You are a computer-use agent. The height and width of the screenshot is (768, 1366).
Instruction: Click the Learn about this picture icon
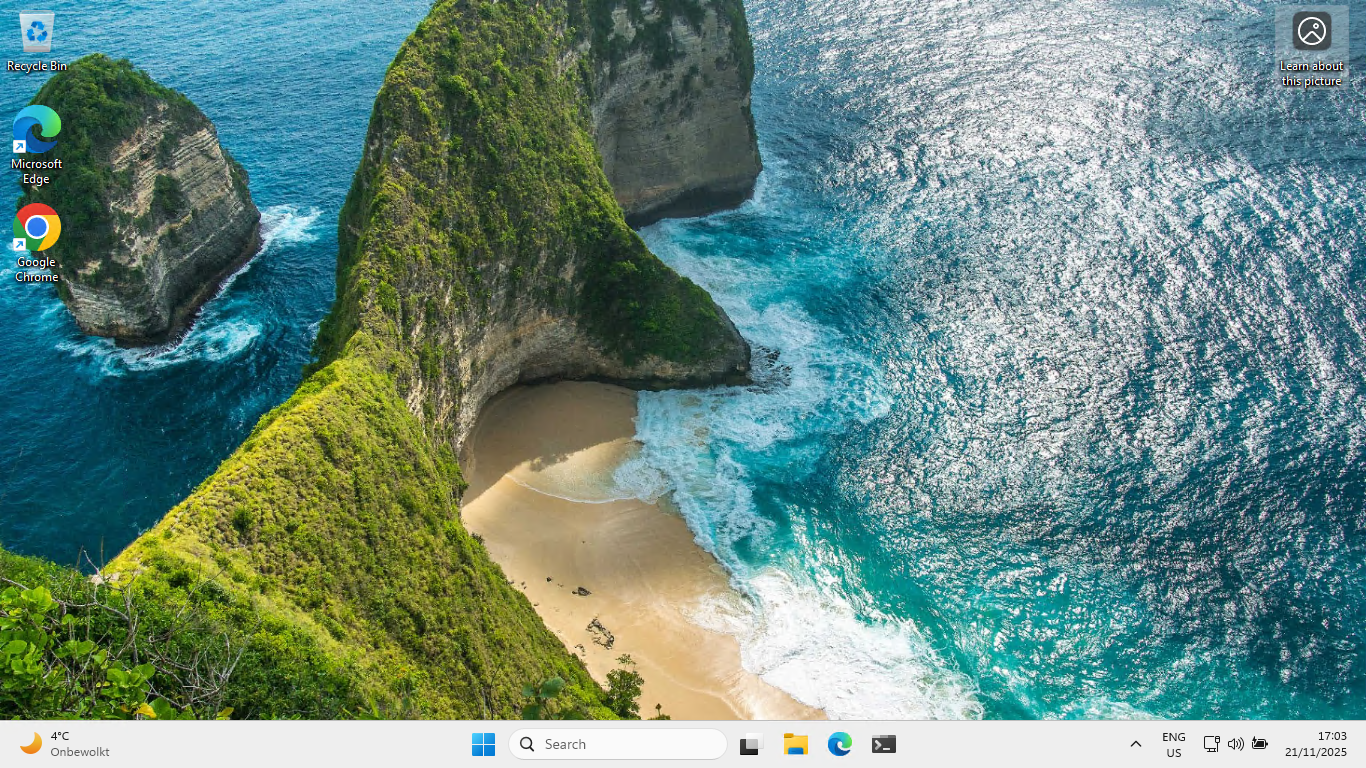click(x=1311, y=32)
